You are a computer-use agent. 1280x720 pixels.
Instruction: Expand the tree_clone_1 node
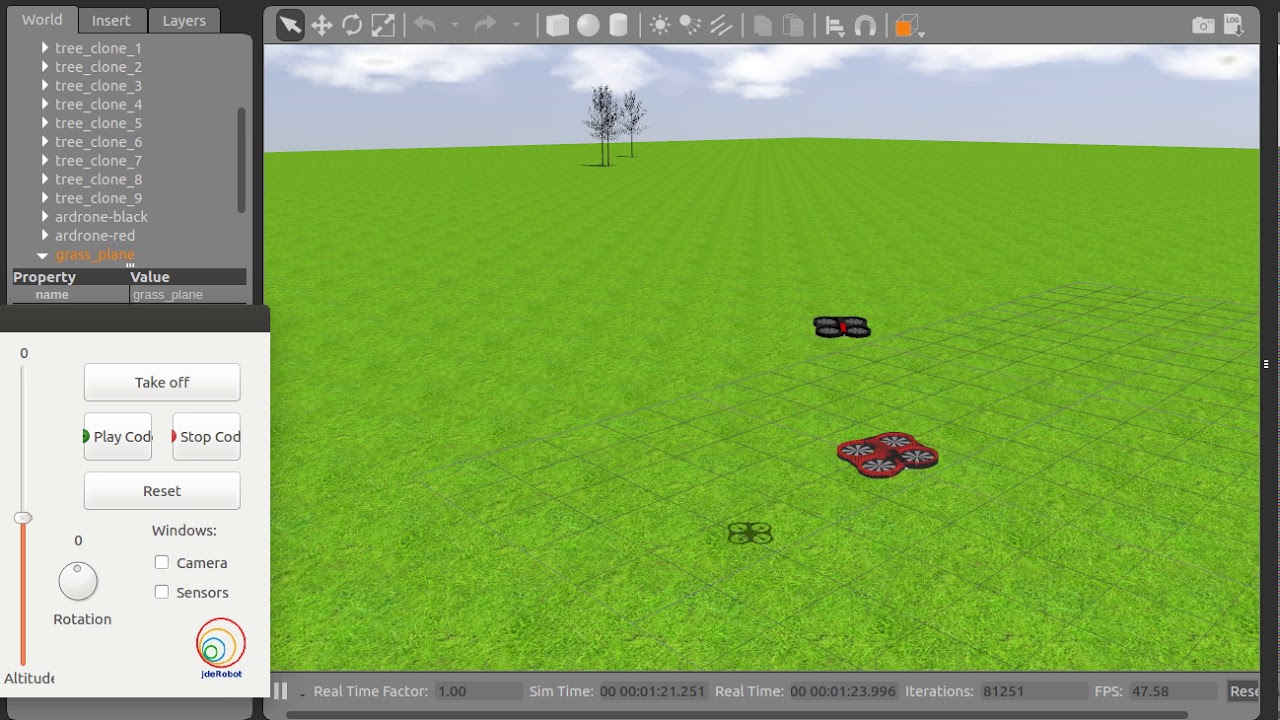click(x=45, y=48)
